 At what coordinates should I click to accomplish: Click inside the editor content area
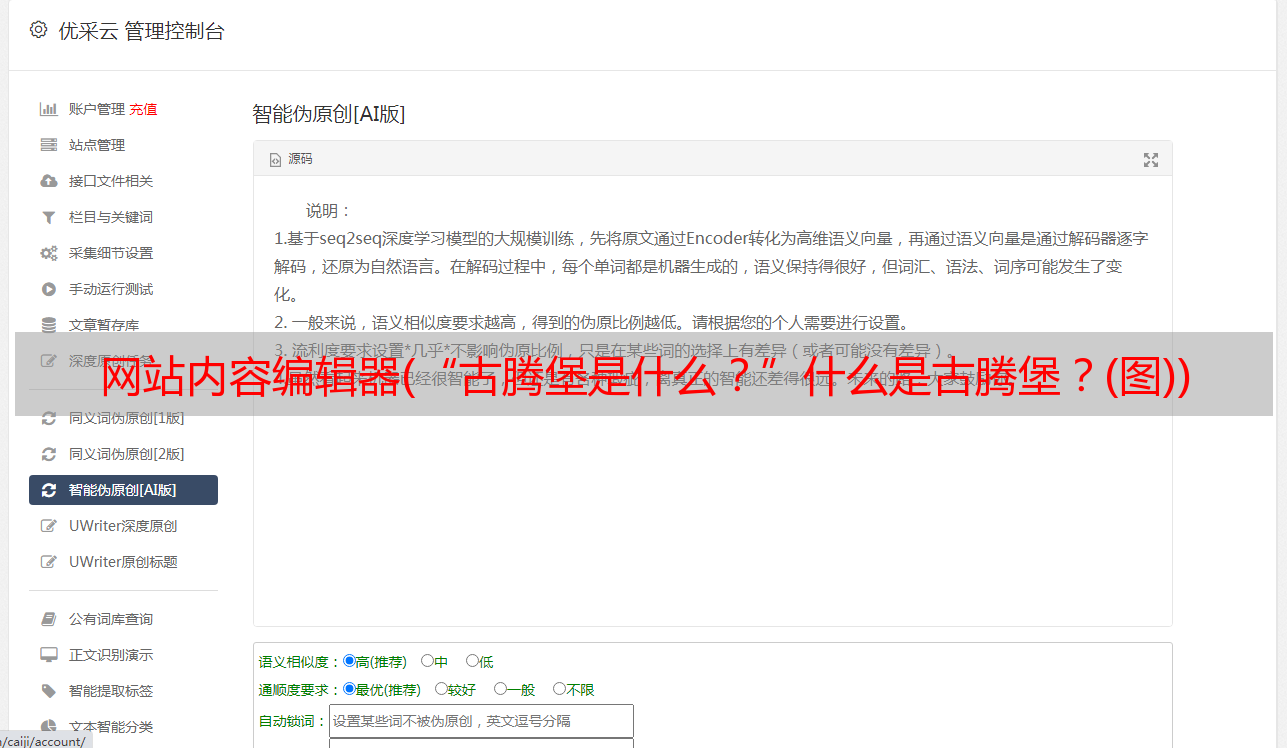coord(712,401)
